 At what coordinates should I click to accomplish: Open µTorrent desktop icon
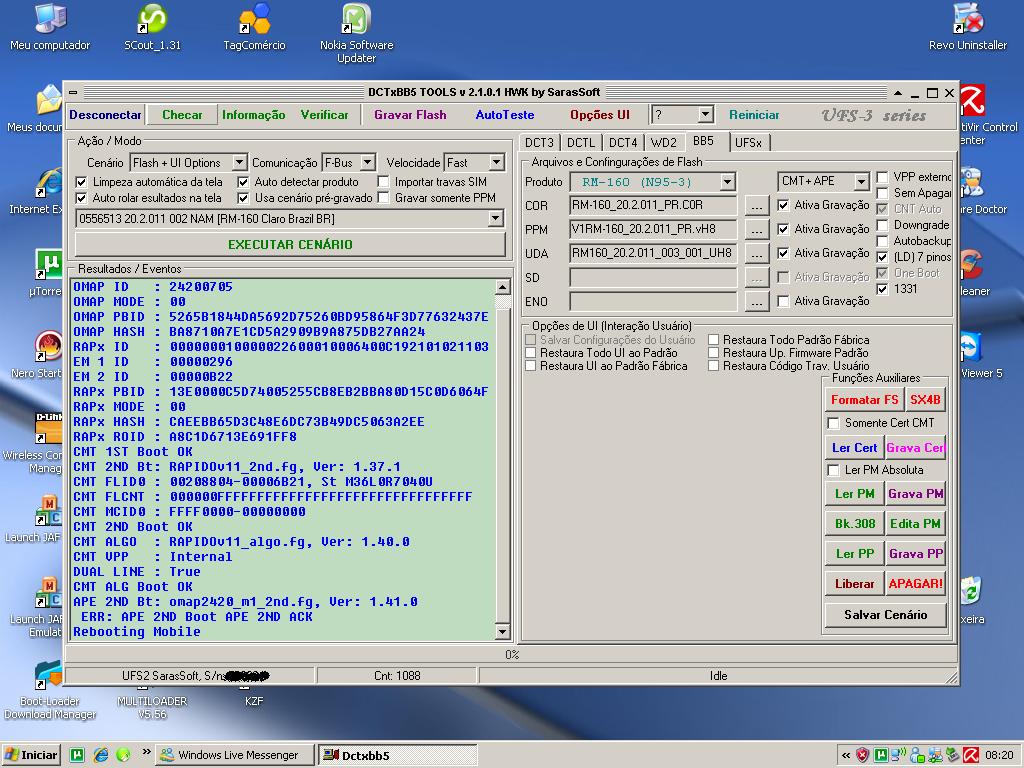46,273
